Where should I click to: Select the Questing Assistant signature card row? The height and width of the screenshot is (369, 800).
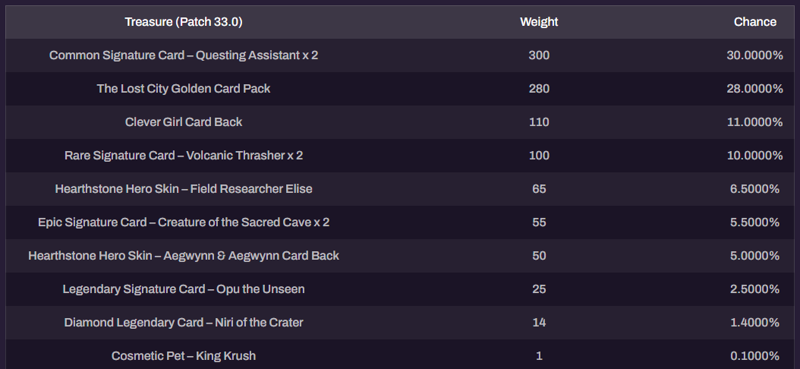400,55
